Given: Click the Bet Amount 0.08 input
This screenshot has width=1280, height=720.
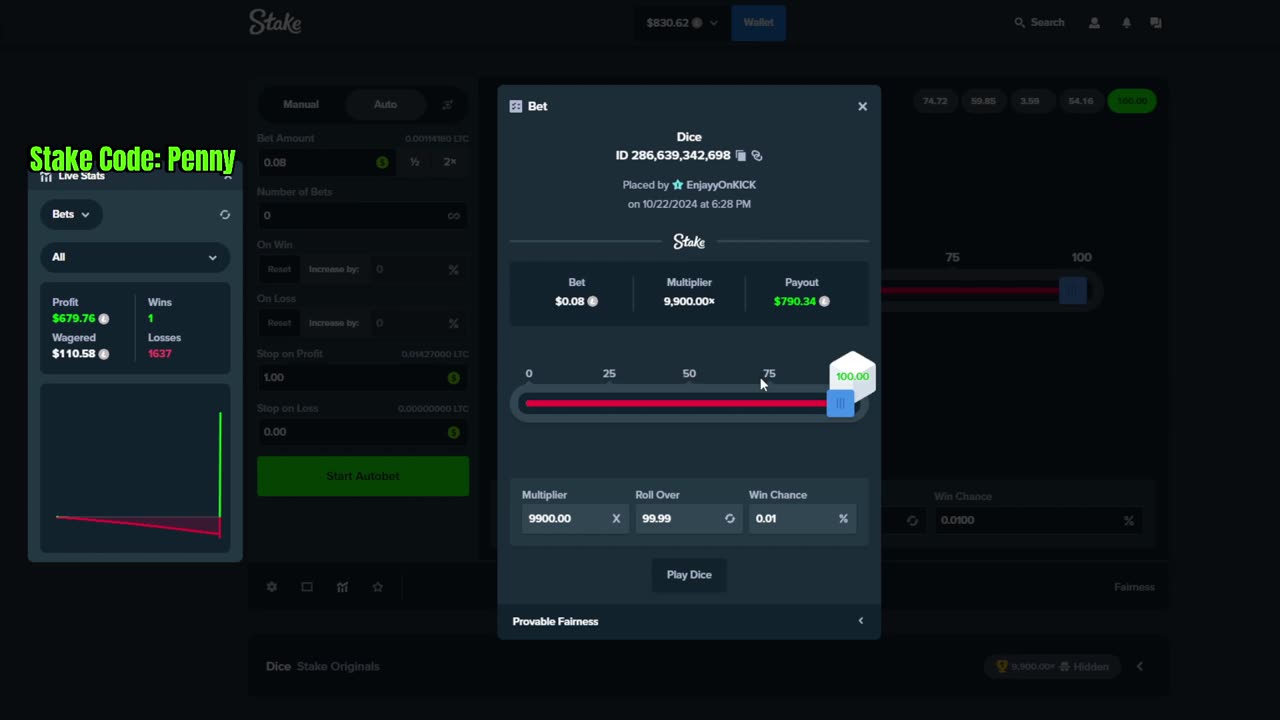Looking at the screenshot, I should (x=327, y=162).
